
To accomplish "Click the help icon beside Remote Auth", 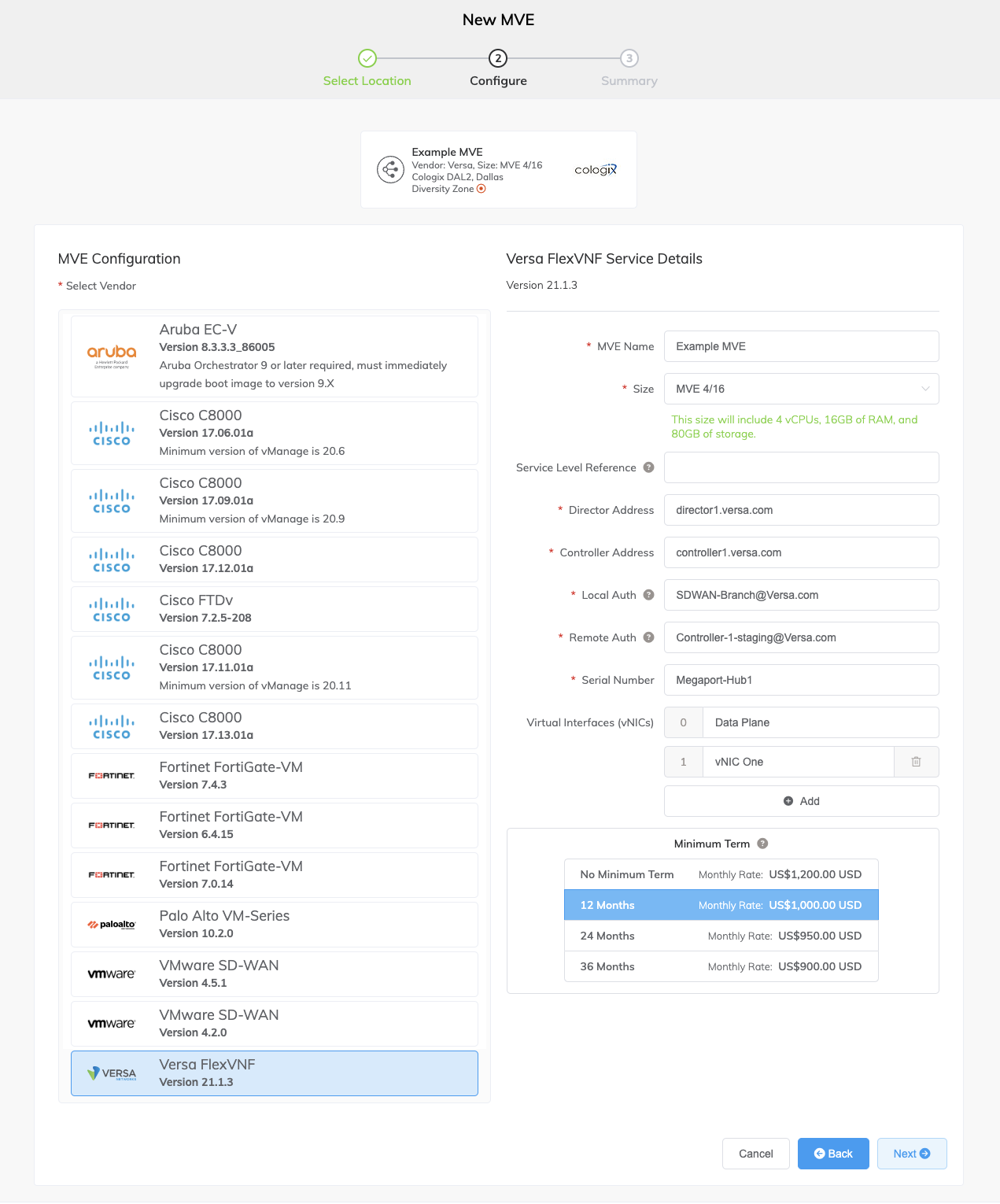I will [x=648, y=637].
